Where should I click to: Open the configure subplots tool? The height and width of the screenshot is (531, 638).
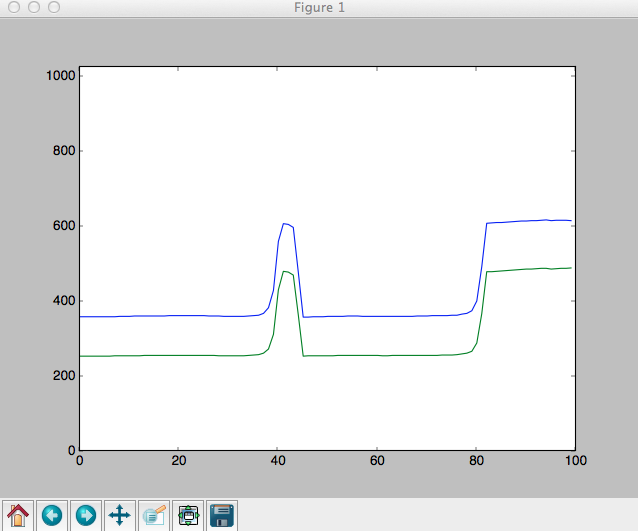[188, 515]
